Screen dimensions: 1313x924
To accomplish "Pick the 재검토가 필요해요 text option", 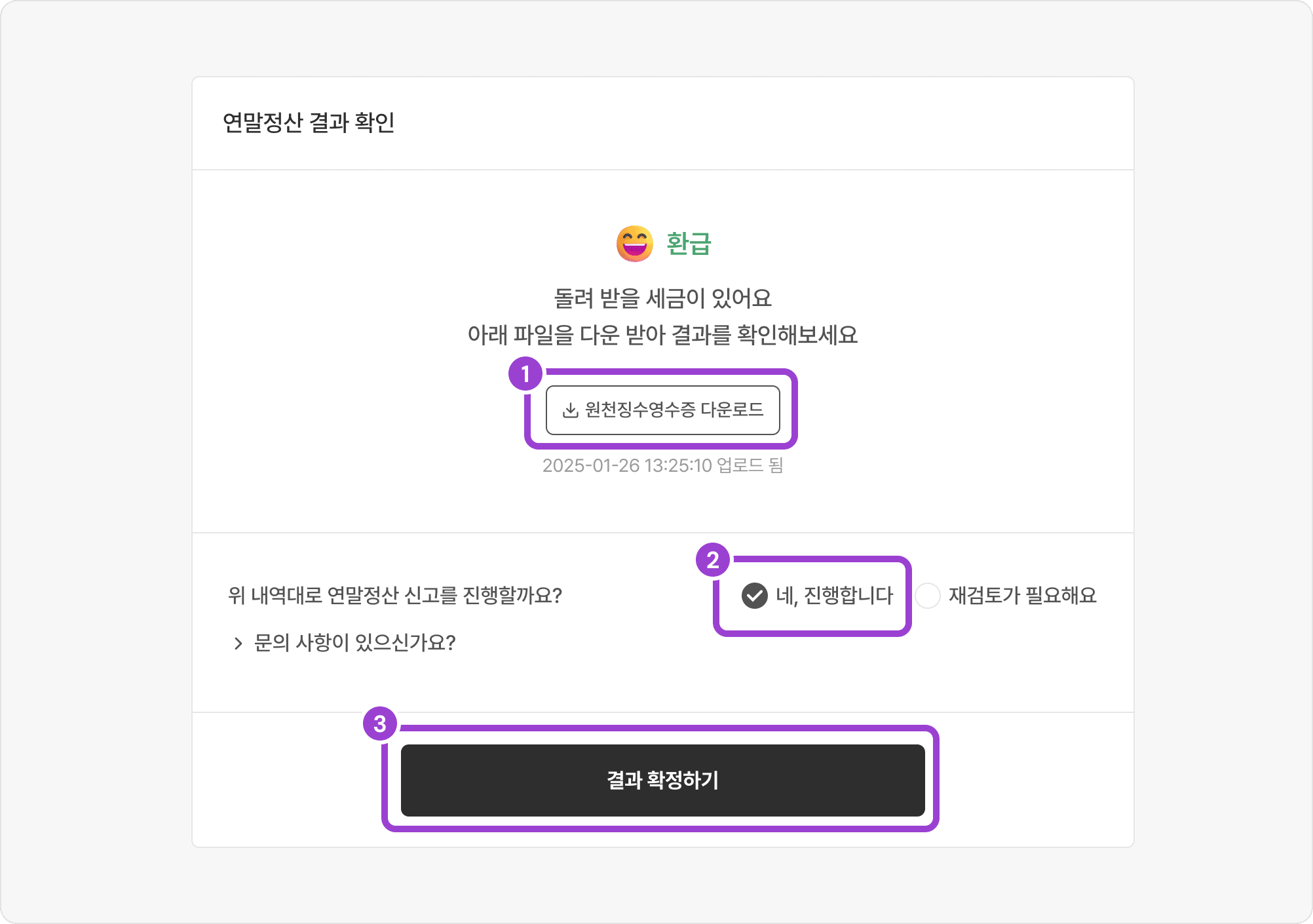I will click(1023, 596).
